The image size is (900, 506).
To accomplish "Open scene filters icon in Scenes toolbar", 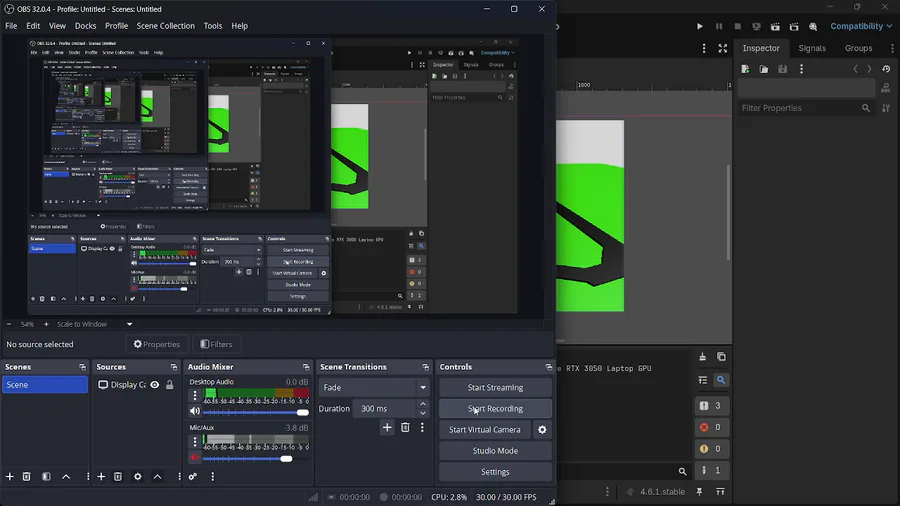I will click(46, 476).
